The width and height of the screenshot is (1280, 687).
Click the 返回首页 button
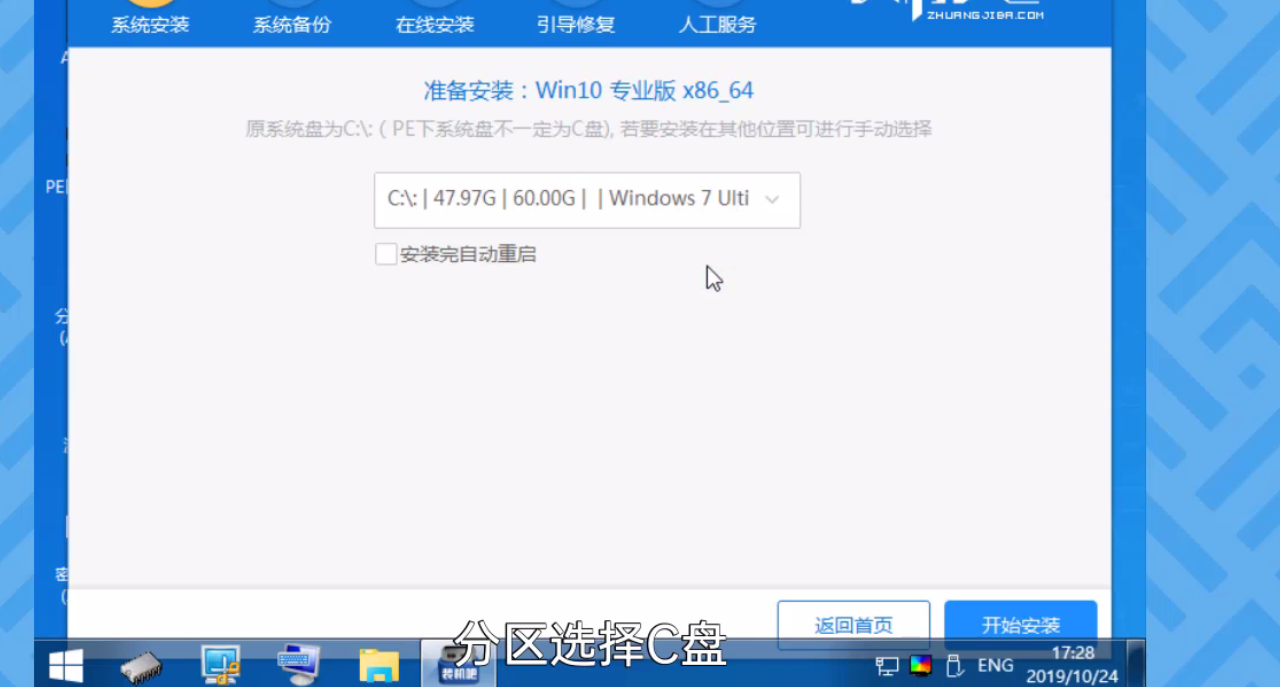pyautogui.click(x=854, y=626)
